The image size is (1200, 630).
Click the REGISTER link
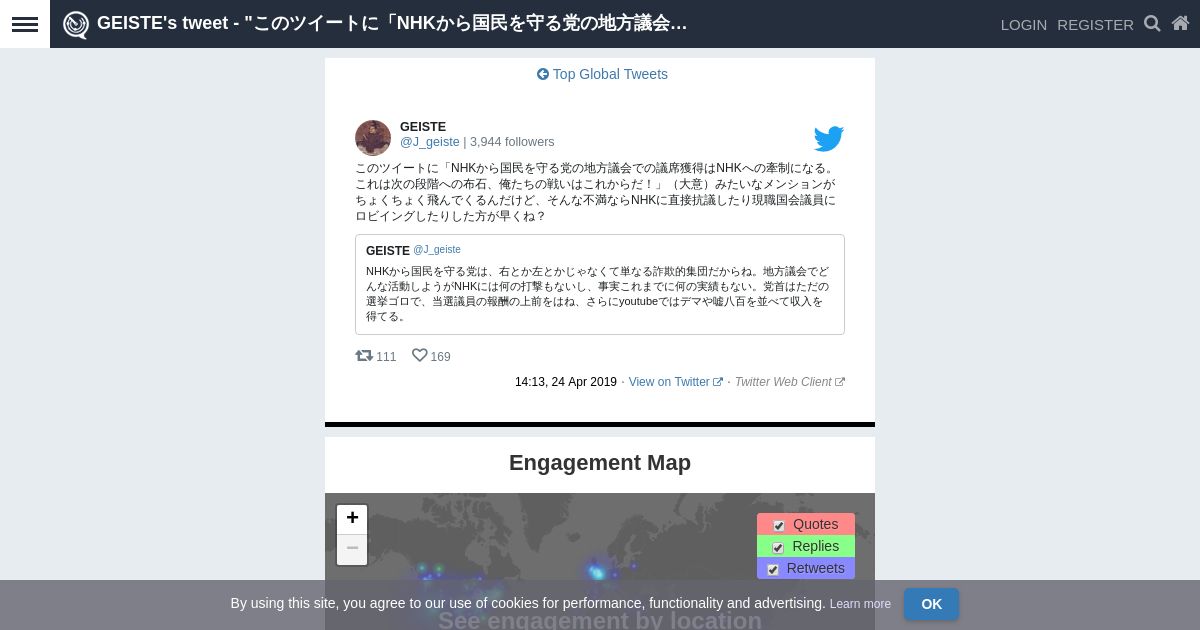pyautogui.click(x=1095, y=25)
